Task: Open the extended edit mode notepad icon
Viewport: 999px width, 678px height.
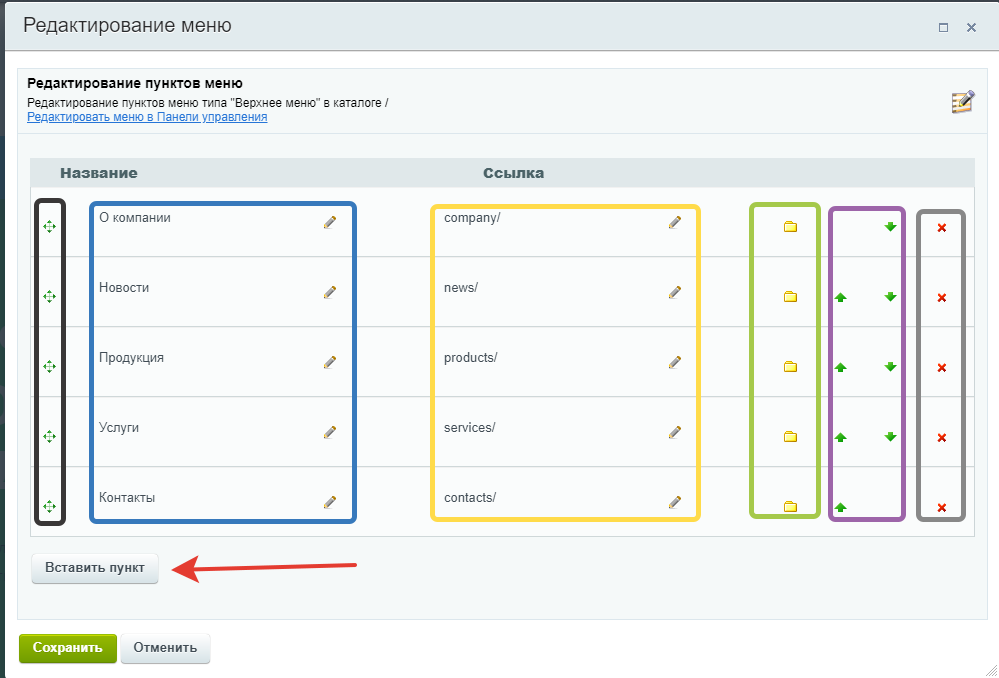Action: [963, 102]
